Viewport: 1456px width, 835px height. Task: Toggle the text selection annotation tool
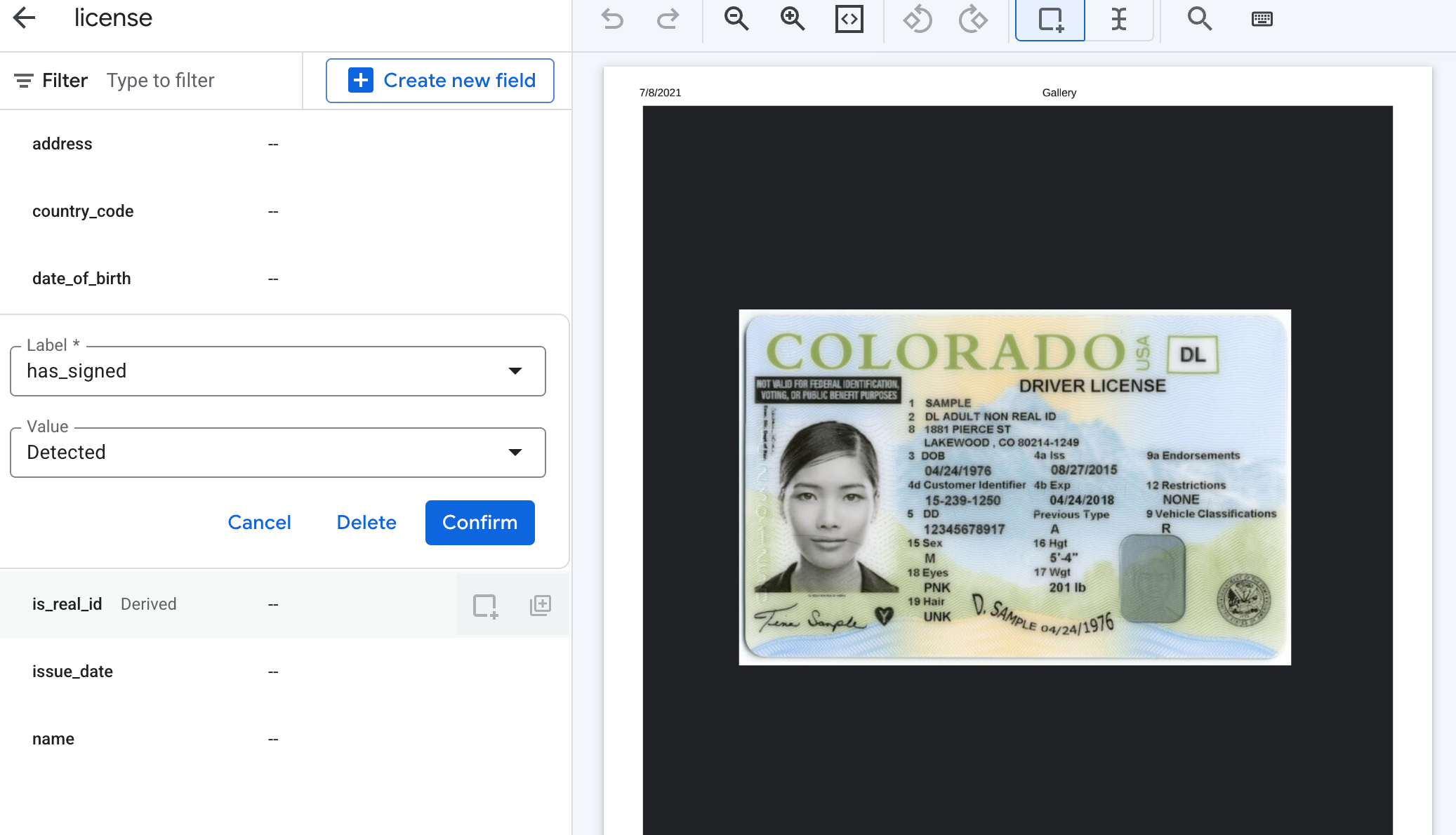click(1118, 20)
